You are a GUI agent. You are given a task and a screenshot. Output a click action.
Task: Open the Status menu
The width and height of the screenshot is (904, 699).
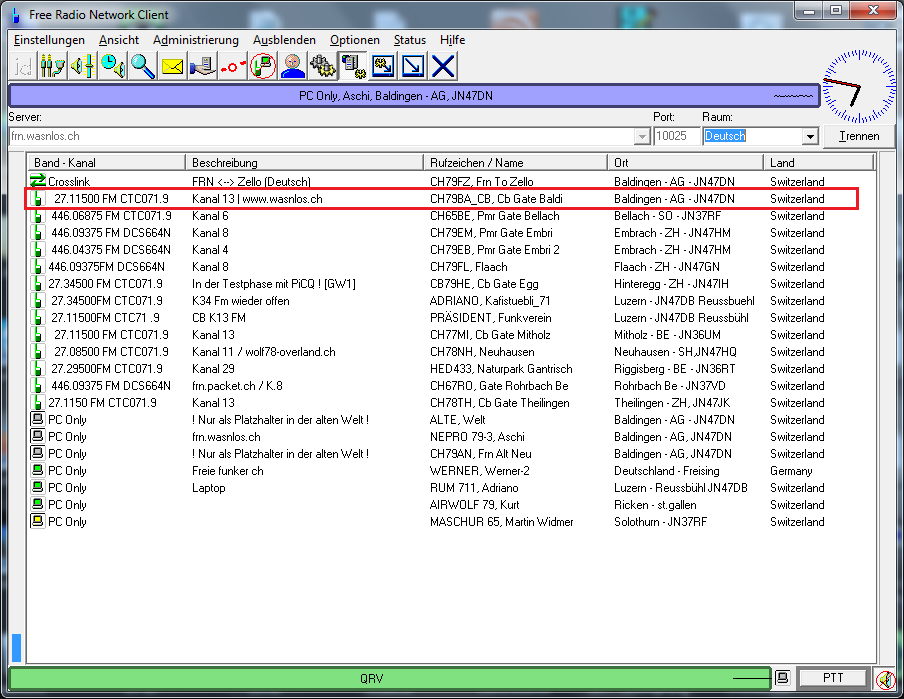point(409,40)
